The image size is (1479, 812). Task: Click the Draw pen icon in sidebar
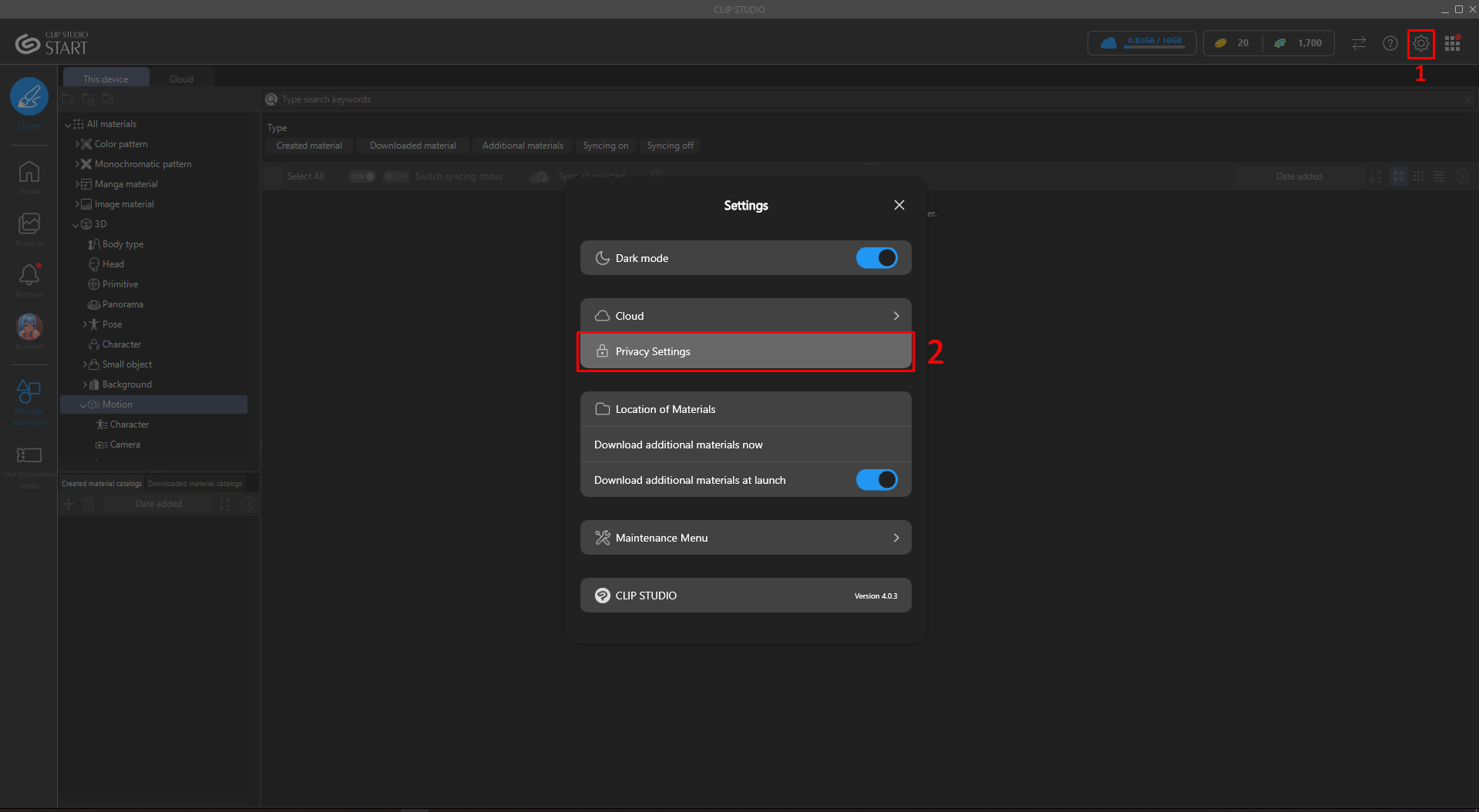pyautogui.click(x=29, y=97)
